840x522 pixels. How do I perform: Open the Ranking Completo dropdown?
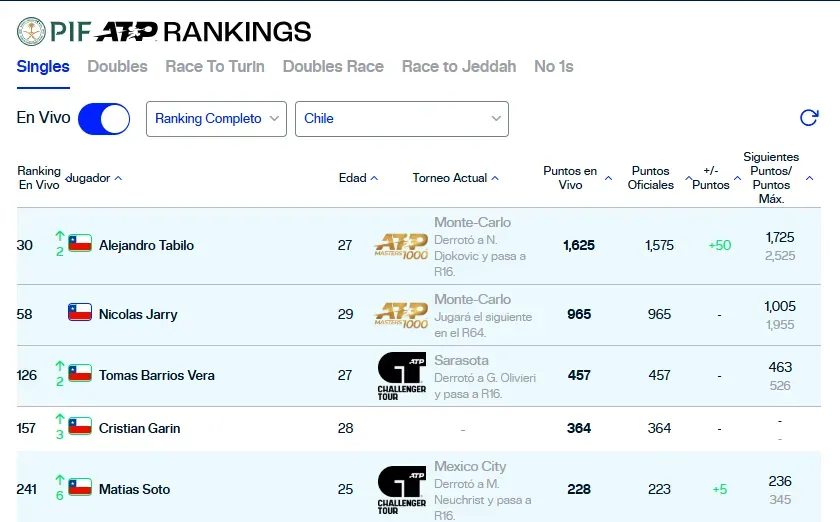pos(217,118)
